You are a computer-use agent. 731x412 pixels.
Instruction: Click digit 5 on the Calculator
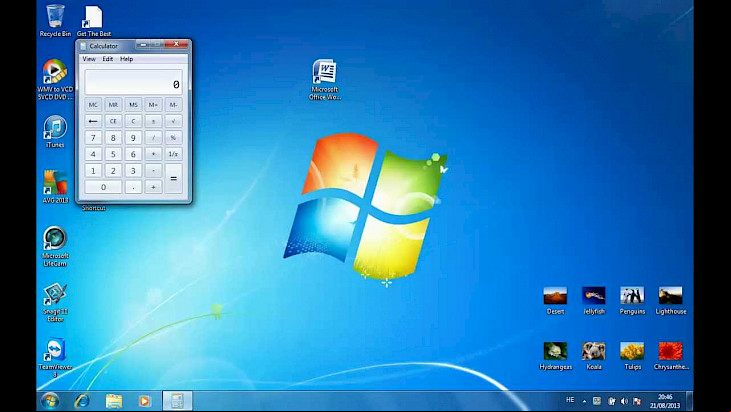tap(113, 154)
